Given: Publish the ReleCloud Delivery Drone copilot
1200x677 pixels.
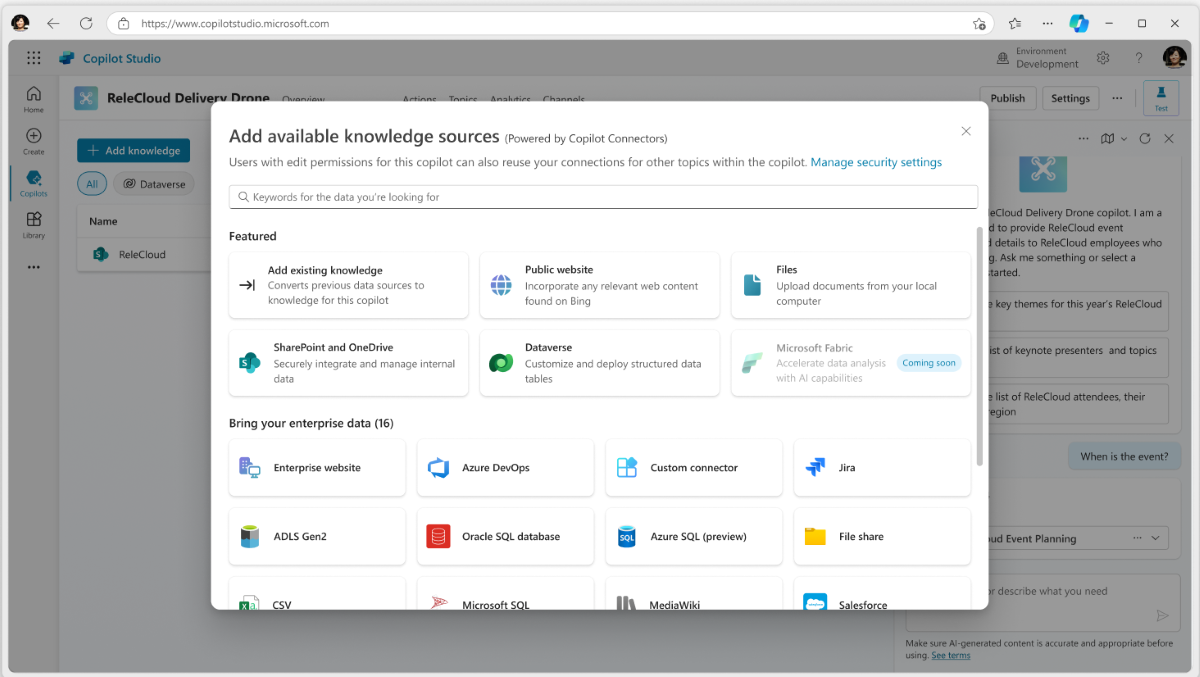Looking at the screenshot, I should (1007, 97).
